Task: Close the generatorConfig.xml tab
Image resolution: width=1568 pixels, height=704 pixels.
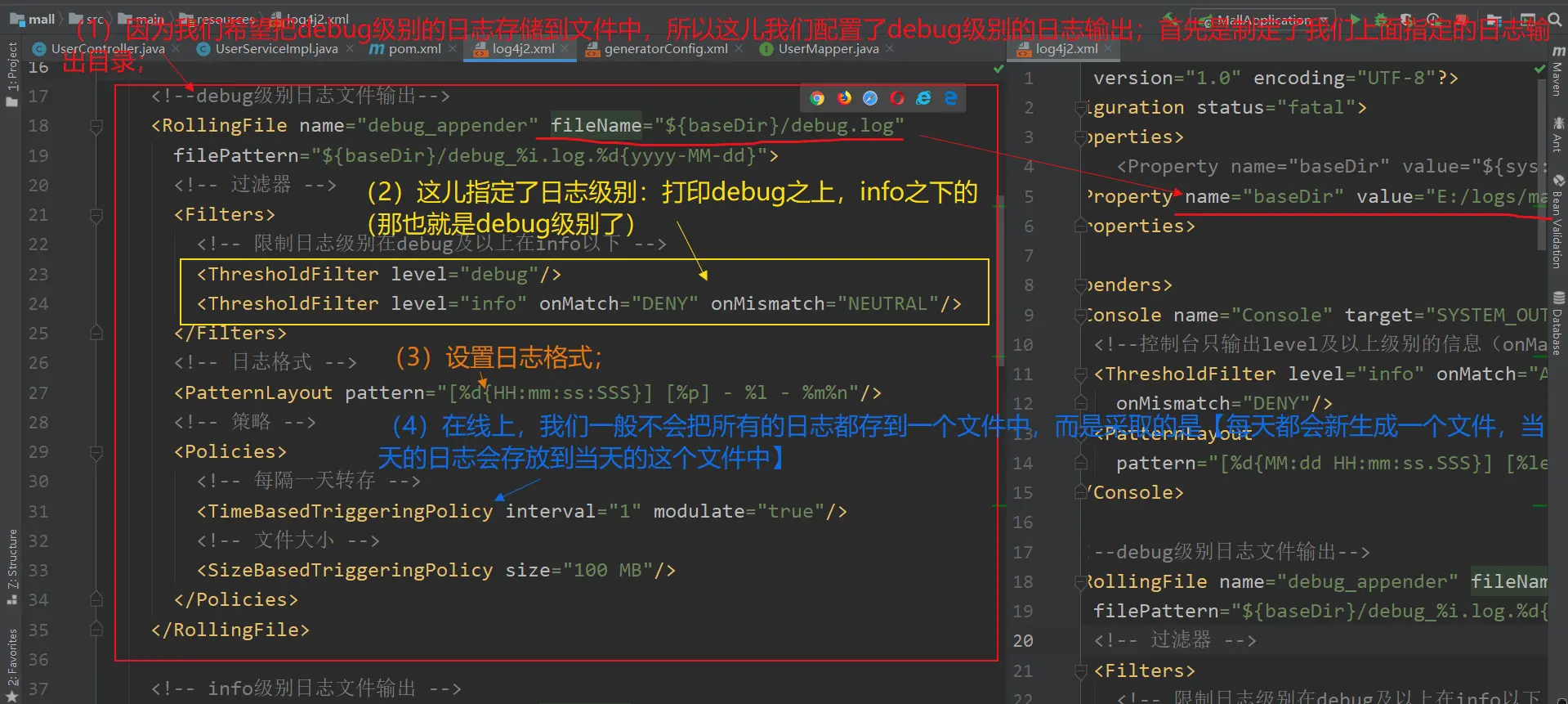Action: (739, 49)
